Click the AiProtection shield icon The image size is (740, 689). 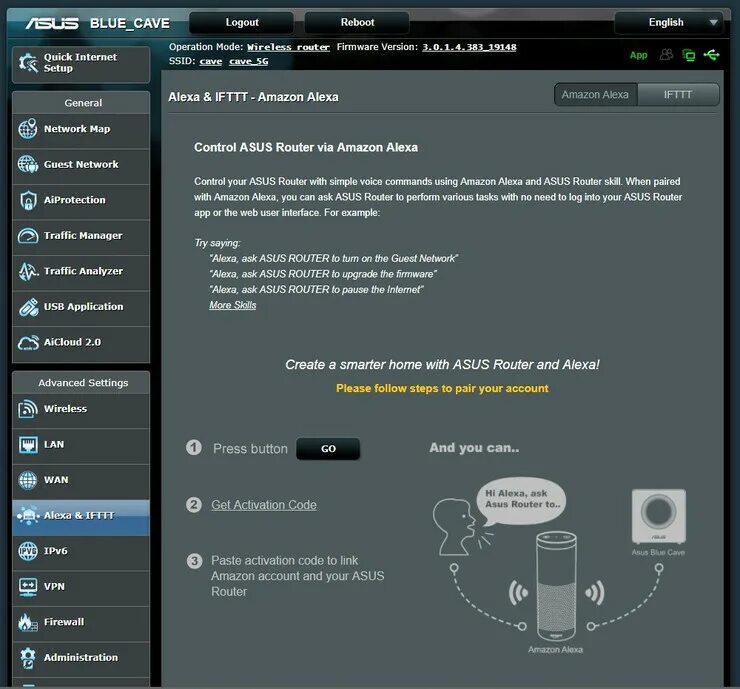(28, 200)
